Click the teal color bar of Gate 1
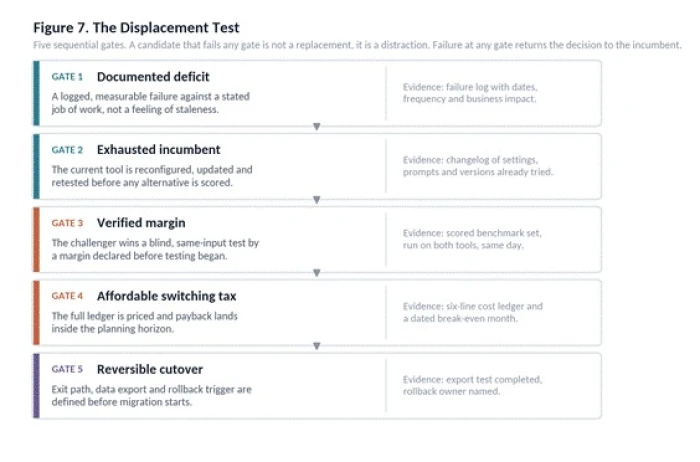Image resolution: width=700 pixels, height=462 pixels. coord(36,93)
